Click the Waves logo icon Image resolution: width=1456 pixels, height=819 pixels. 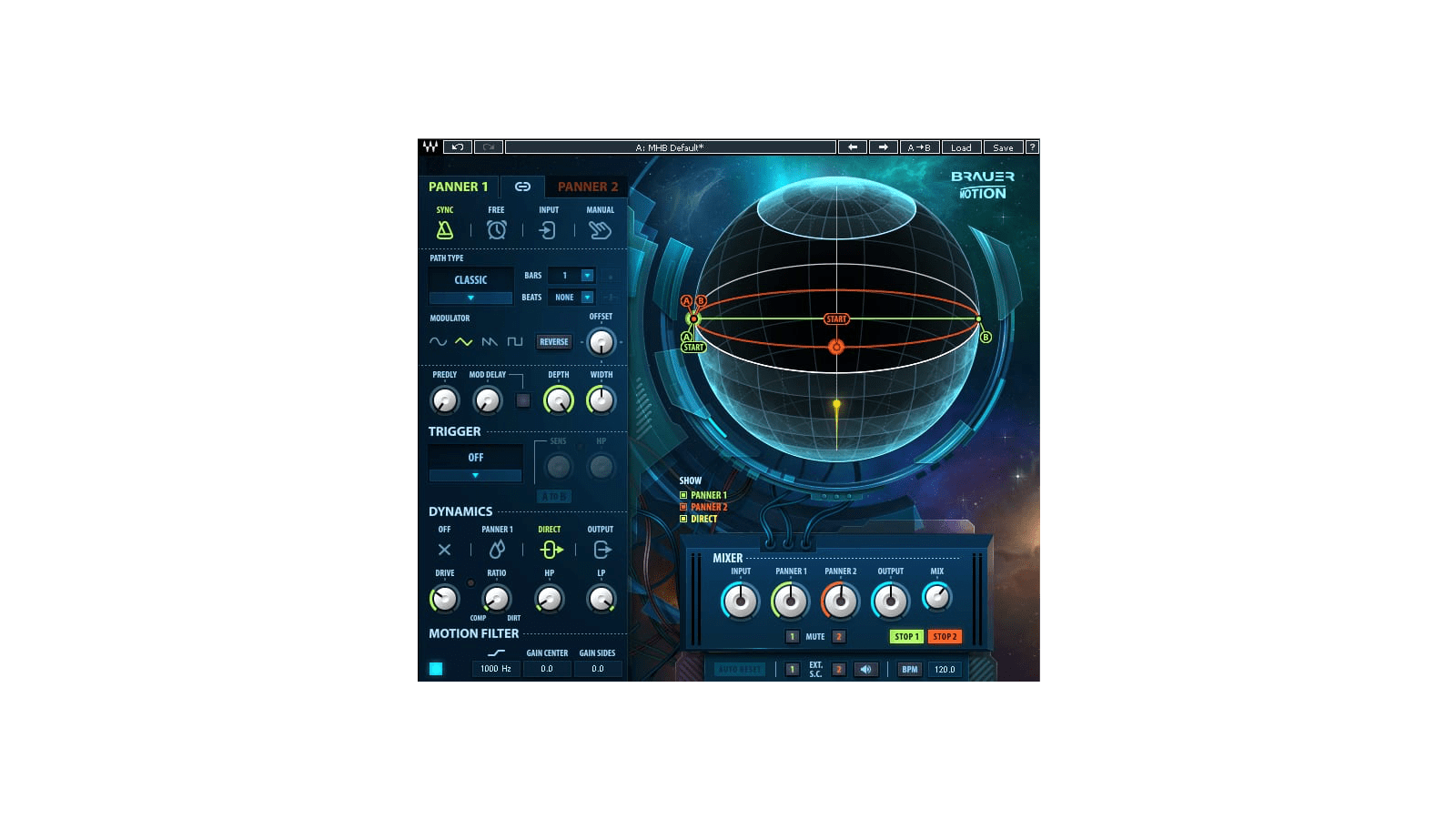(x=430, y=147)
